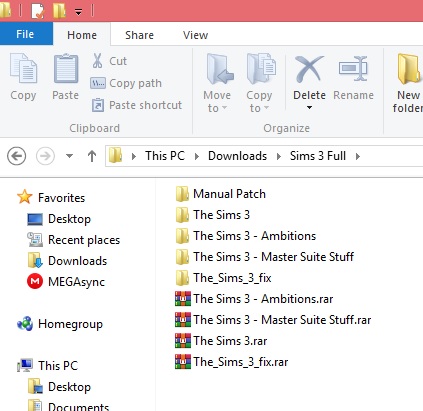
Task: Open the File menu tab
Action: [26, 34]
